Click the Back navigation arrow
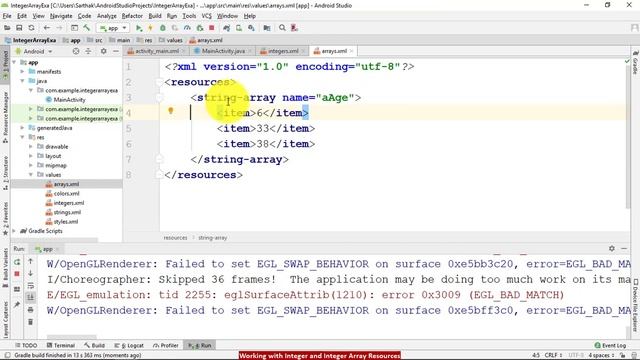Screen dimensions: 640x360 coord(47,28)
